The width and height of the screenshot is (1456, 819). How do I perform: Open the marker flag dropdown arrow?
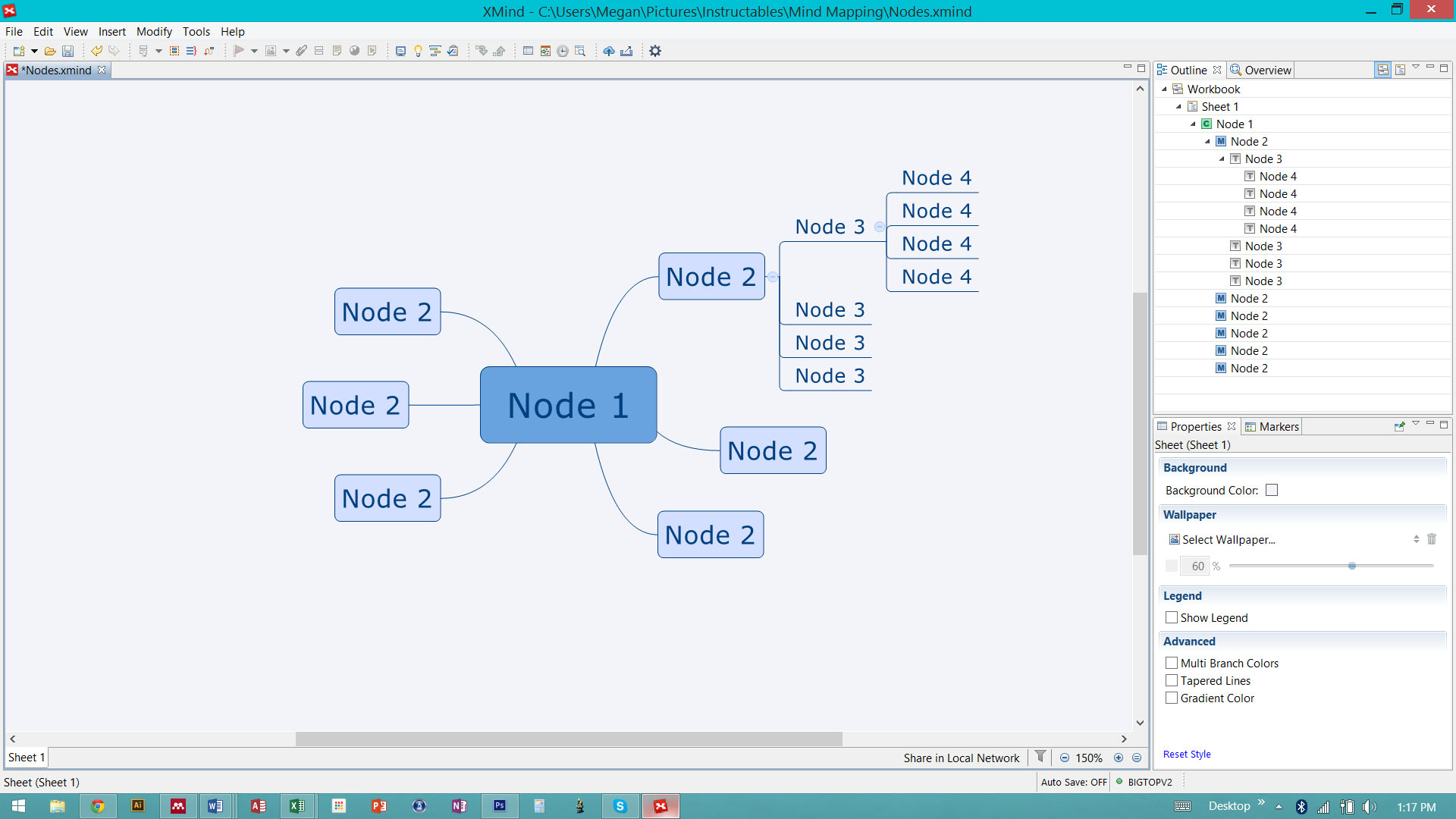click(x=254, y=51)
